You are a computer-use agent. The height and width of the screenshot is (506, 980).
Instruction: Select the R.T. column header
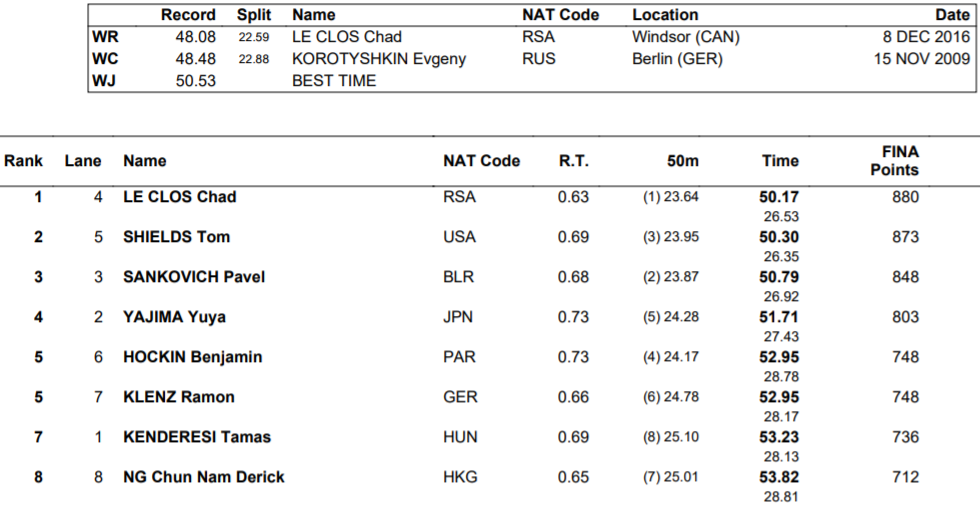click(x=573, y=161)
